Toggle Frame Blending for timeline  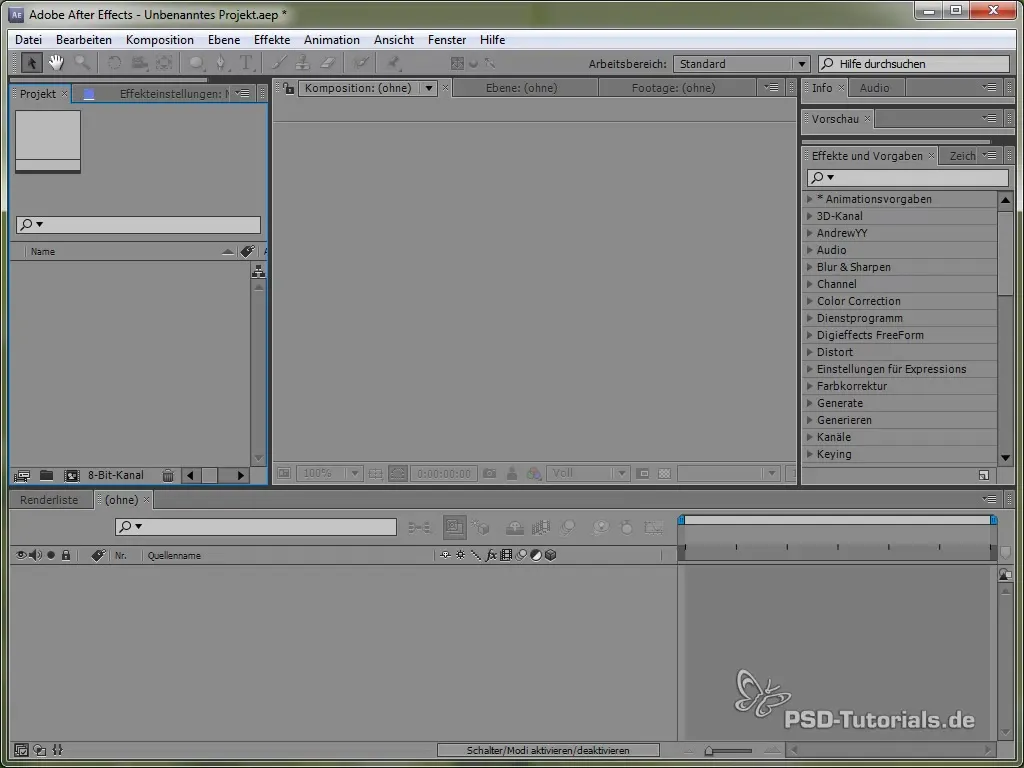pyautogui.click(x=541, y=527)
